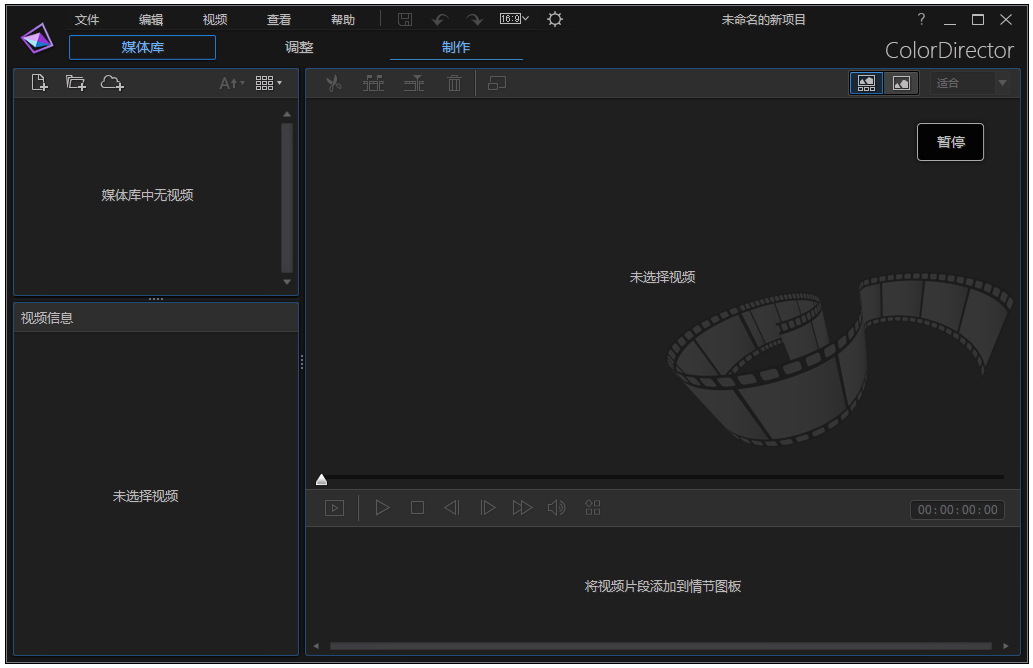Image resolution: width=1033 pixels, height=668 pixels.
Task: Click the 暂停 button
Action: click(x=950, y=142)
